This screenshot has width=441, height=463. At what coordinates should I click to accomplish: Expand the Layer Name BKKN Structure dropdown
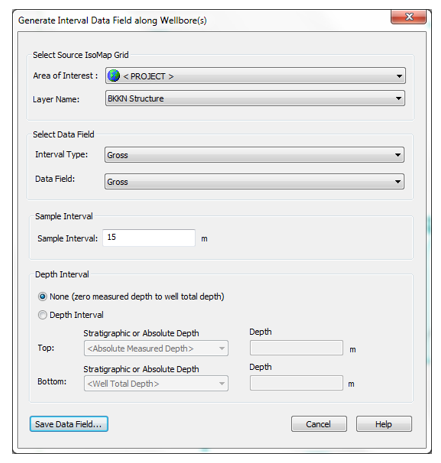255,98
